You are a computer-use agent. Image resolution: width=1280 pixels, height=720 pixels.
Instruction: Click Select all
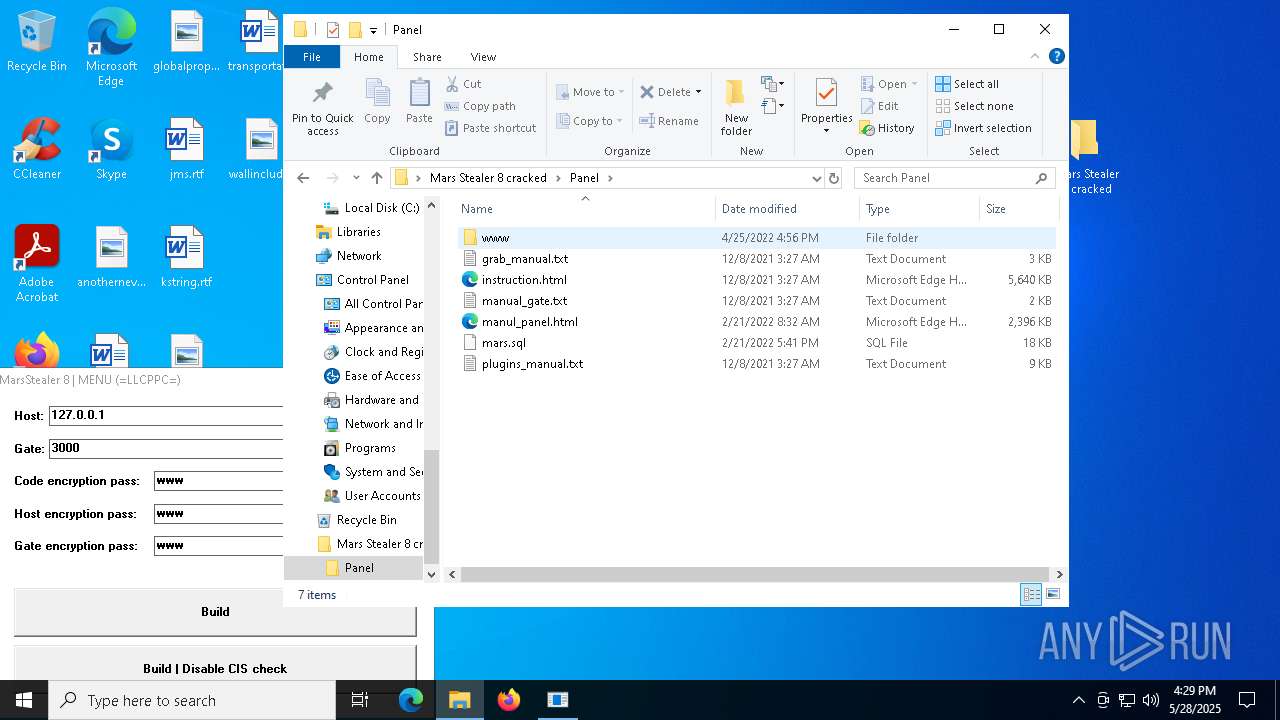[x=967, y=84]
